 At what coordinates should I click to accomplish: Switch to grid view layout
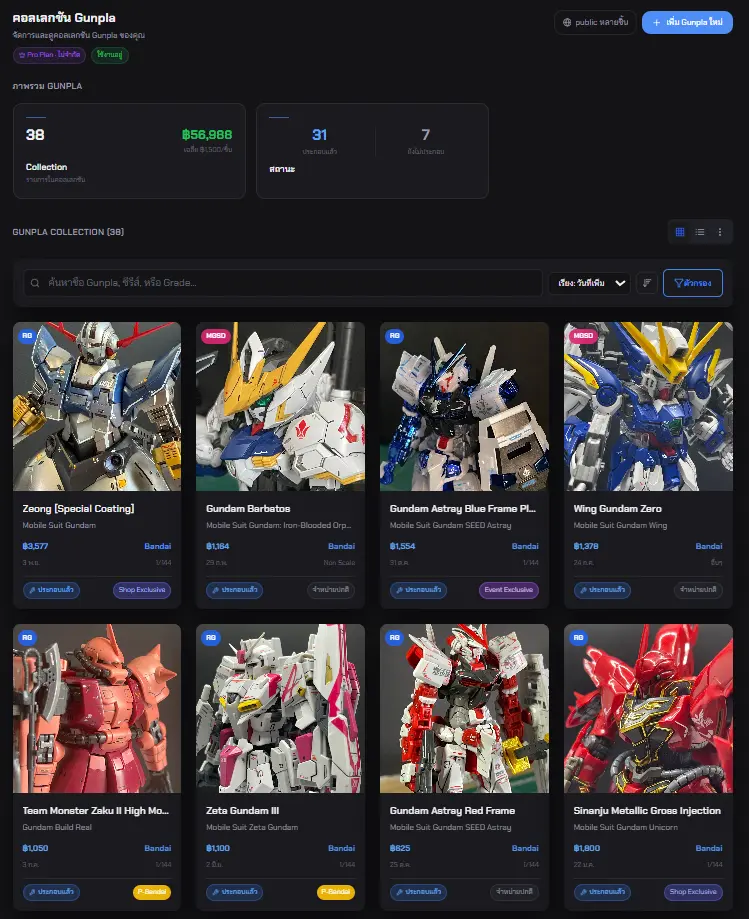point(680,232)
